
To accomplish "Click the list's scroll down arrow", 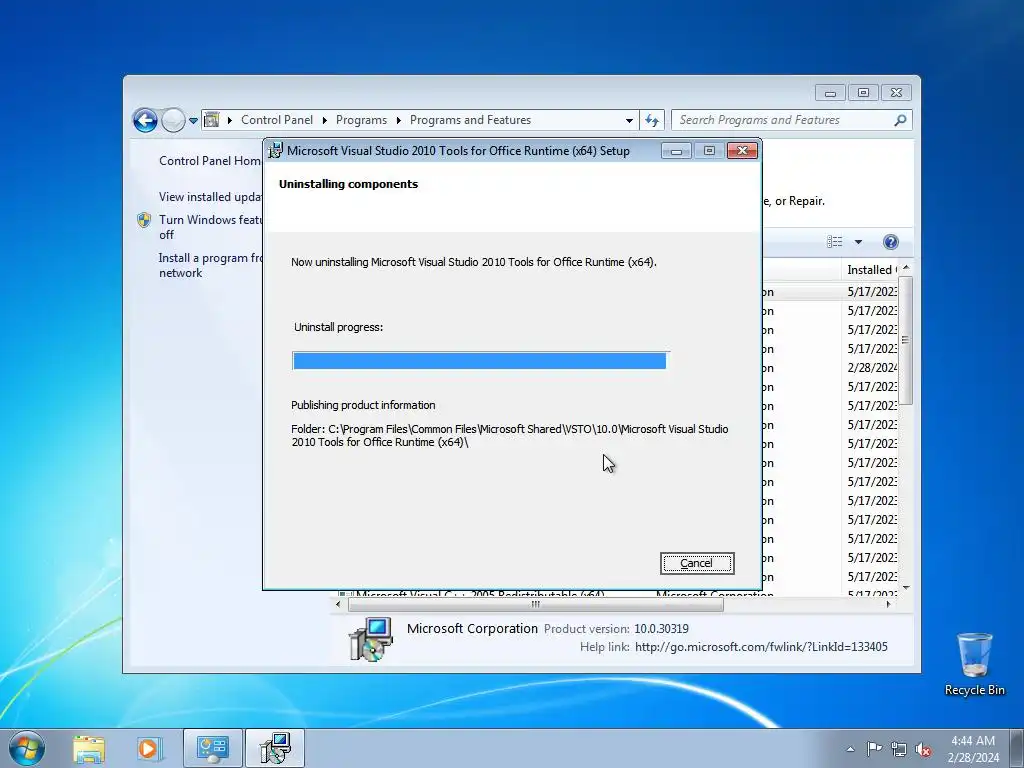I will pos(905,588).
